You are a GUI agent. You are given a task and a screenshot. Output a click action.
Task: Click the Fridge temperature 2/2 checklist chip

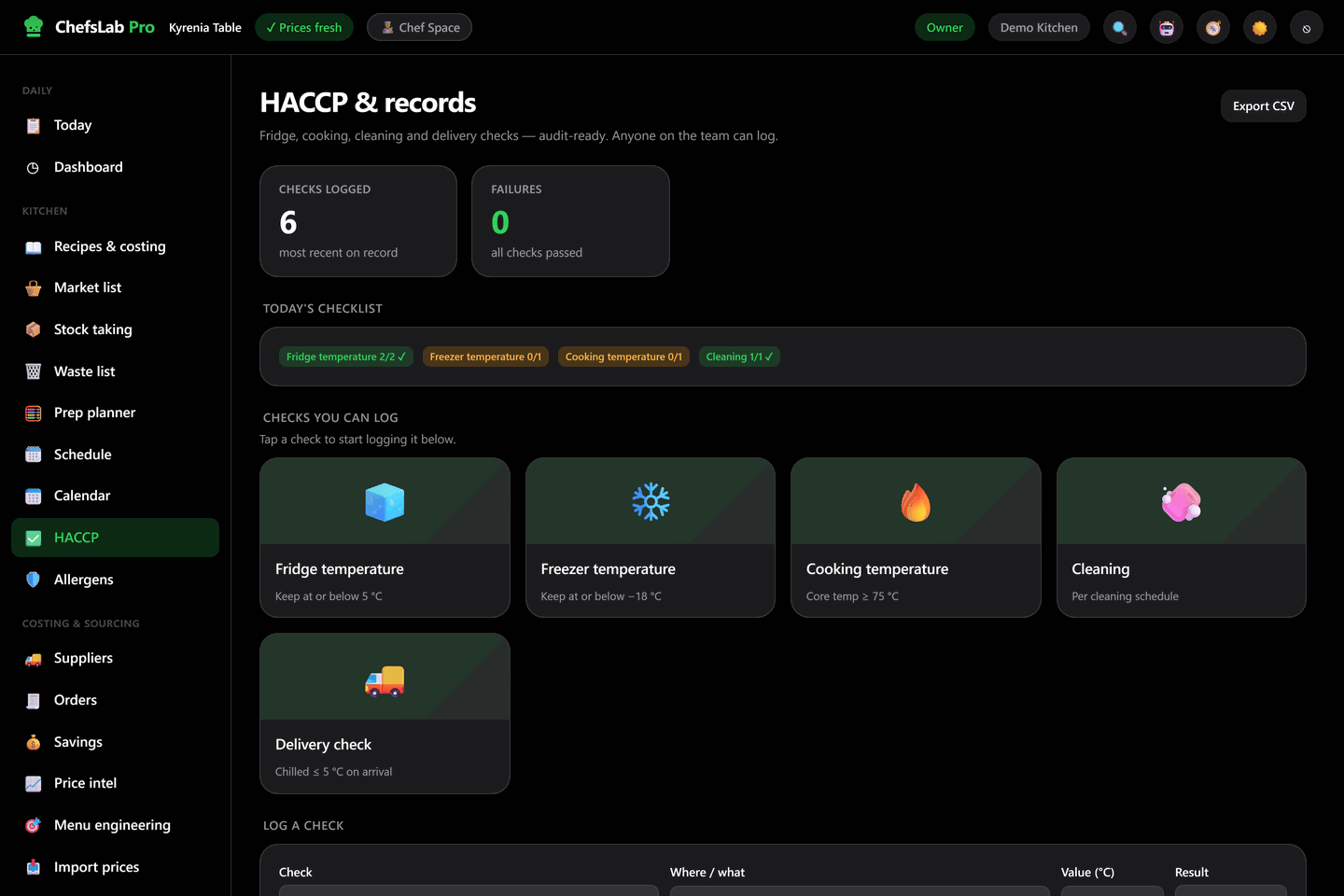pyautogui.click(x=346, y=357)
